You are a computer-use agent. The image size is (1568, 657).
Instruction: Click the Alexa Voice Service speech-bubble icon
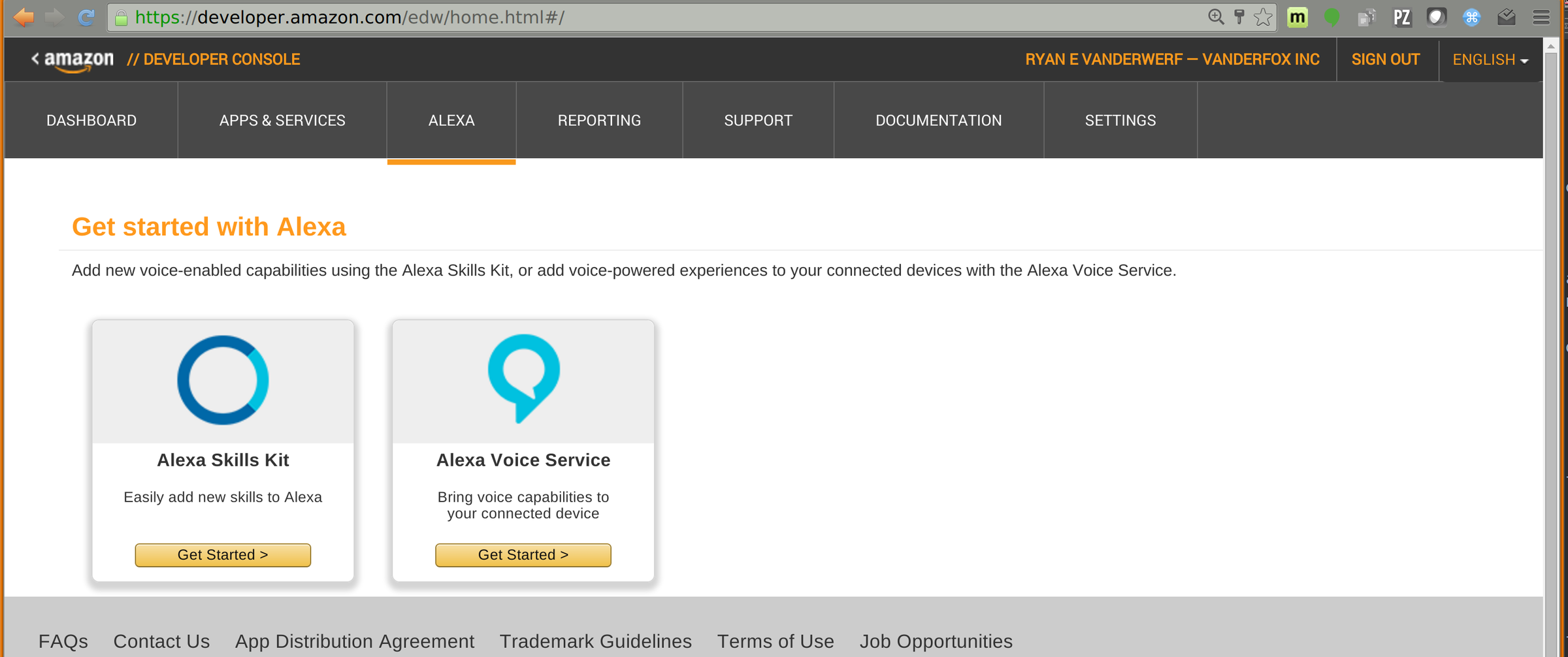(x=523, y=379)
